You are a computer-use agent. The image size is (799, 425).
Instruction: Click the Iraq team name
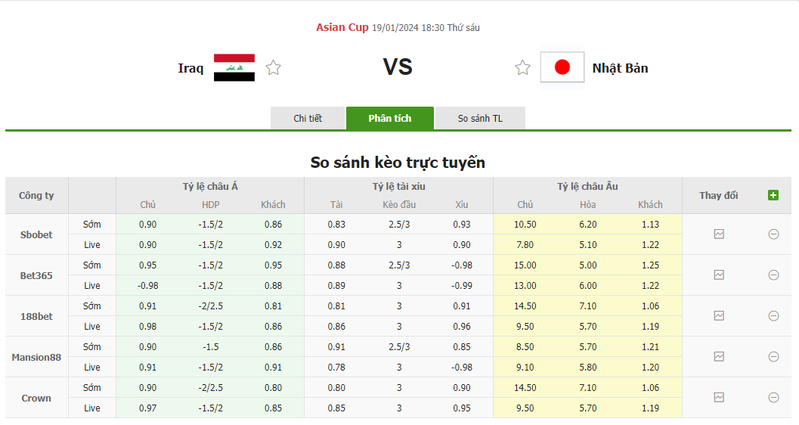point(191,68)
